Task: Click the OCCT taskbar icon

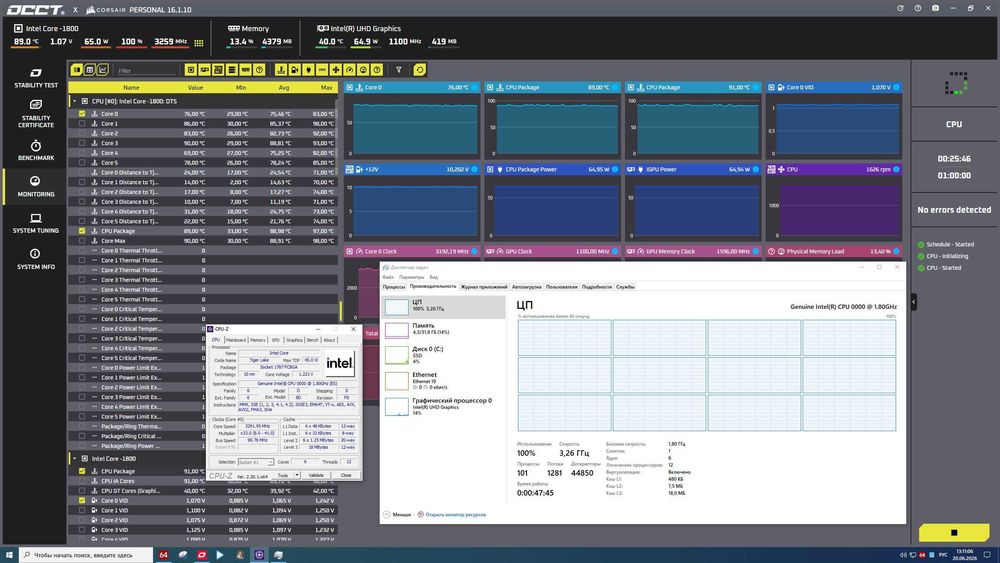Action: tap(202, 555)
